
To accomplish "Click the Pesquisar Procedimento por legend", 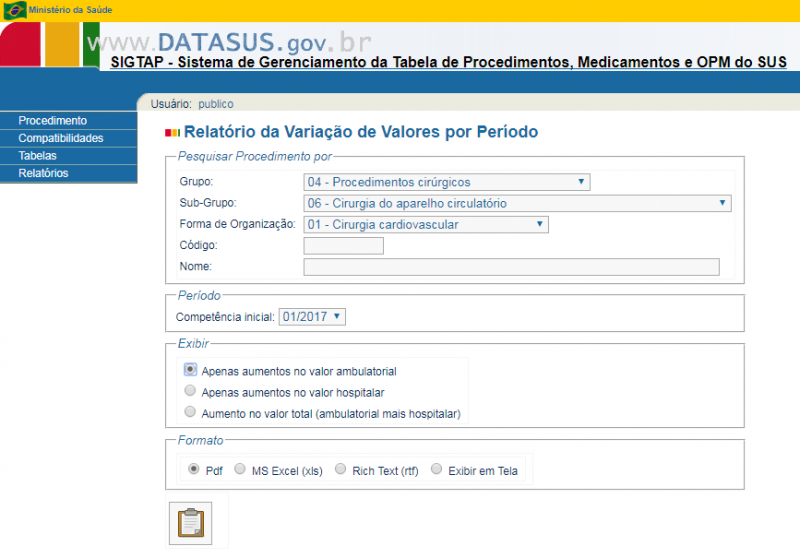I will [x=255, y=157].
